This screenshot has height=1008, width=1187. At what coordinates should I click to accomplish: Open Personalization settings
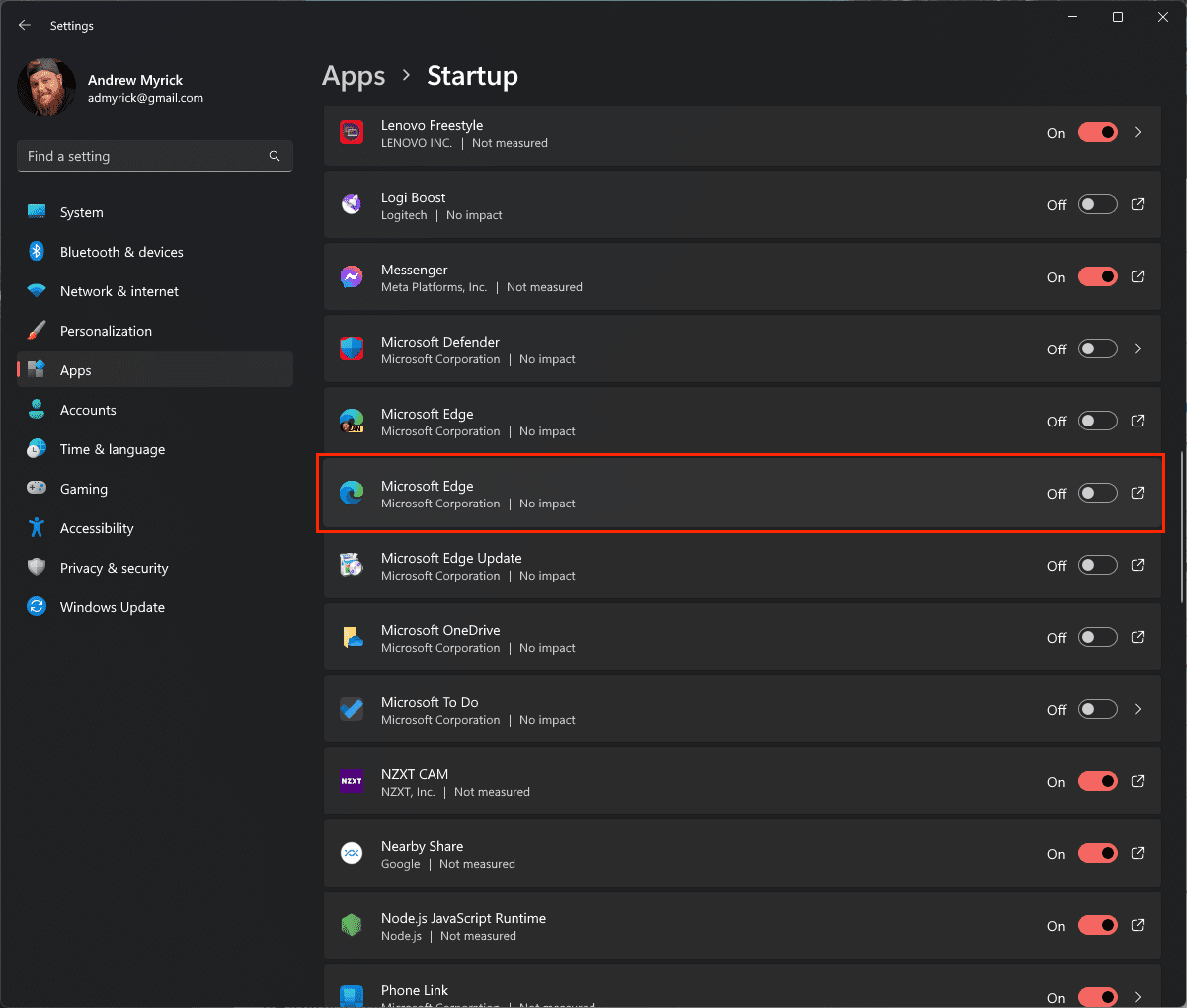(155, 331)
